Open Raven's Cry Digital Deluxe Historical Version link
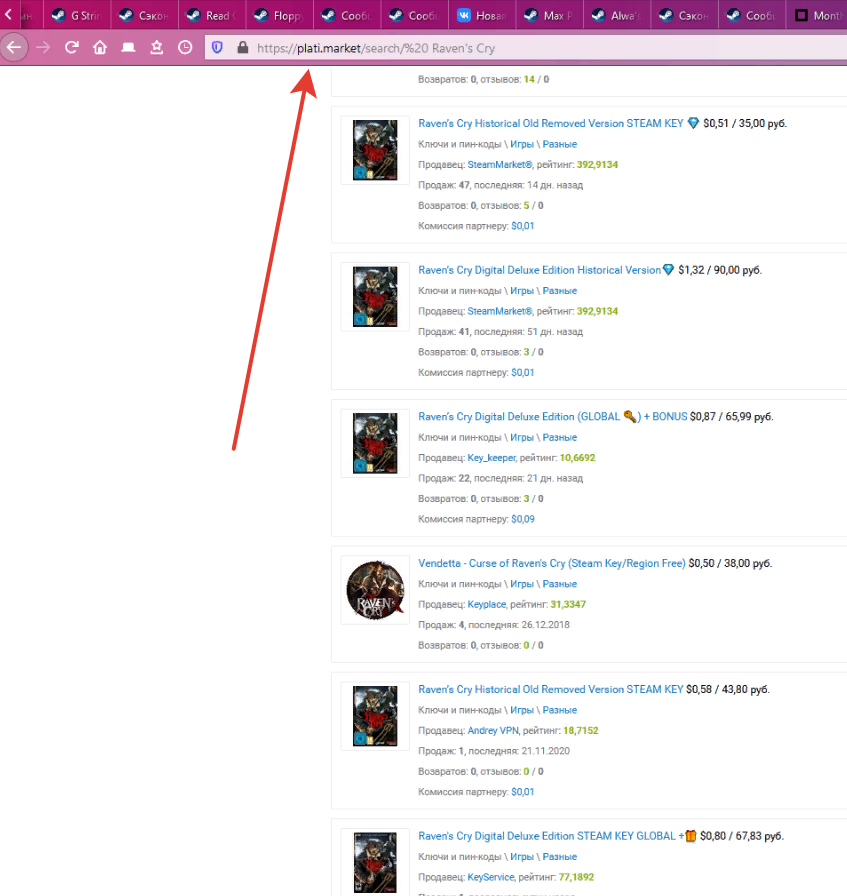This screenshot has height=896, width=847. pos(540,270)
